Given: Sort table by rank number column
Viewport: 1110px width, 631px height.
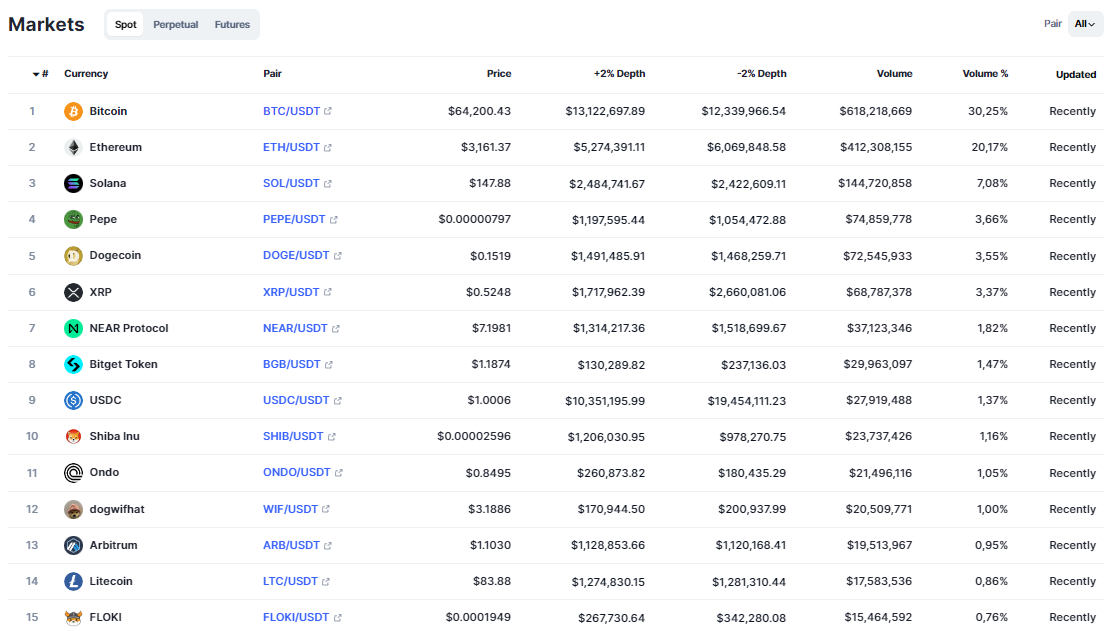Looking at the screenshot, I should (x=40, y=74).
